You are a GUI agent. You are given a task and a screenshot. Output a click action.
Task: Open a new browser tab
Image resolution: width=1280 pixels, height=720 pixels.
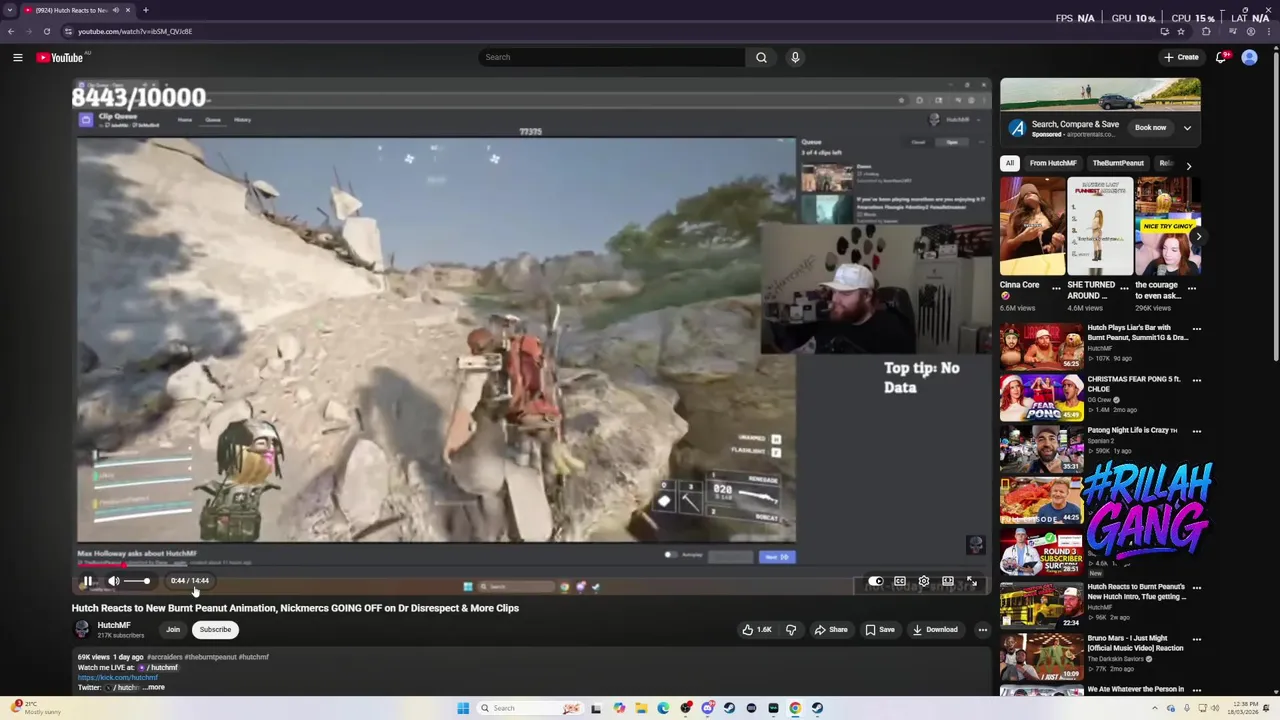146,10
